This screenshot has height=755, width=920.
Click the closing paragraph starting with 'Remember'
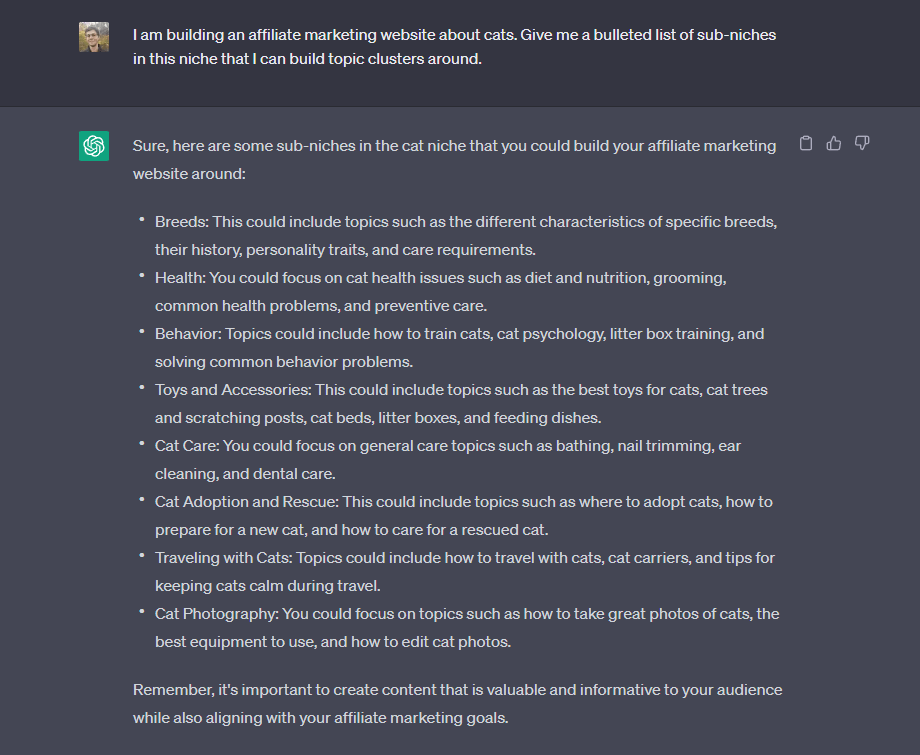click(x=457, y=703)
